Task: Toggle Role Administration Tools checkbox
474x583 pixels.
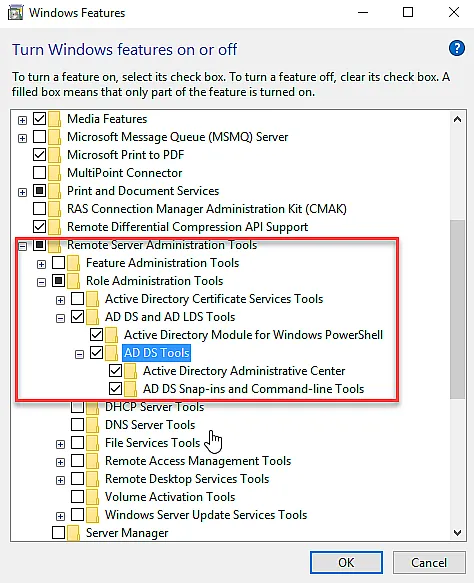Action: coord(58,280)
